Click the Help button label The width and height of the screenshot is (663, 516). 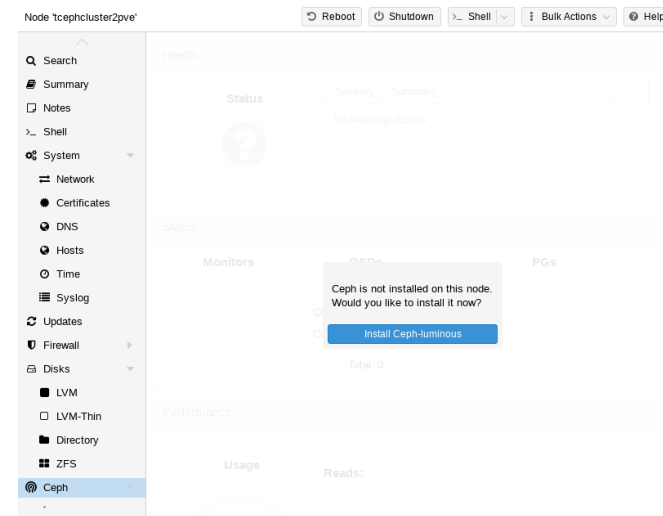[x=653, y=16]
